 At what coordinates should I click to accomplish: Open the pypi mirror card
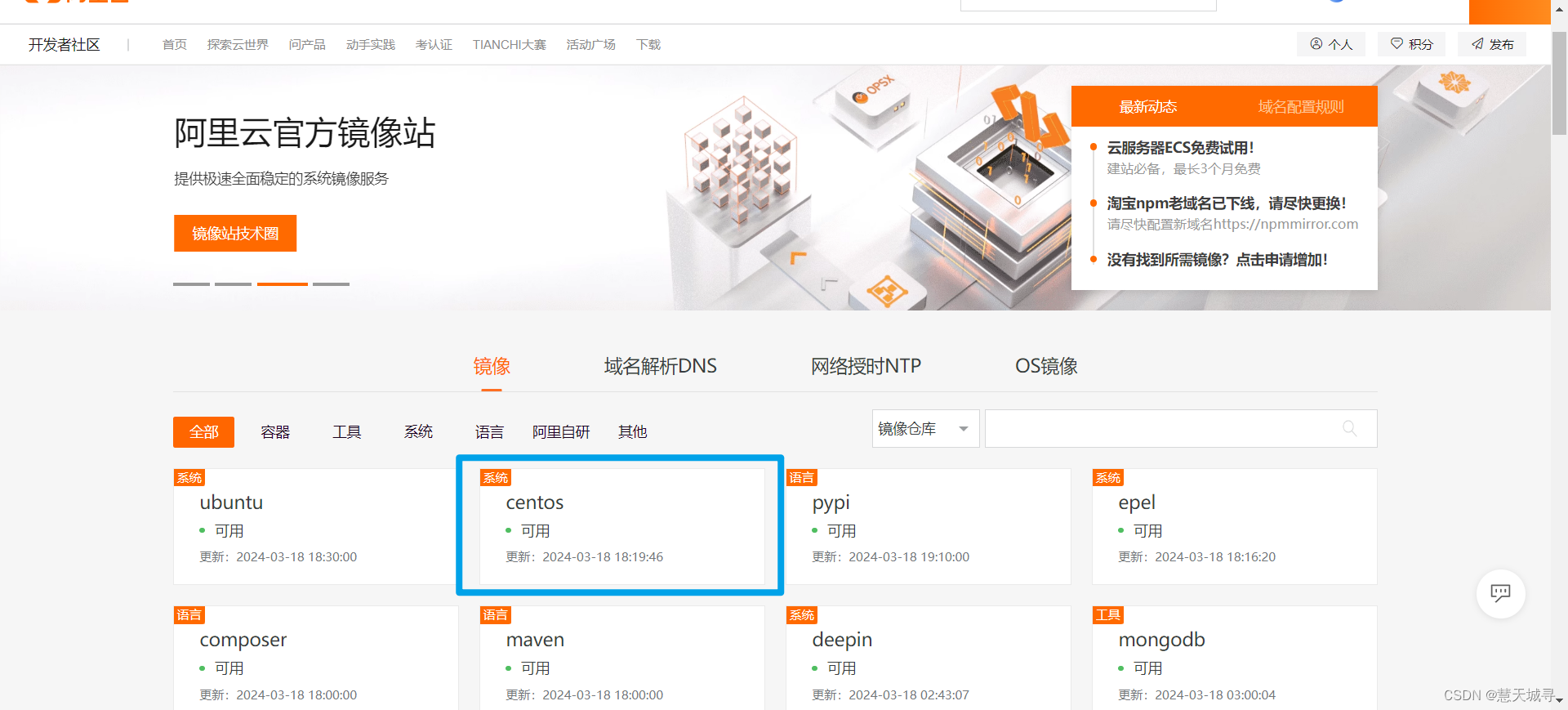coord(928,526)
